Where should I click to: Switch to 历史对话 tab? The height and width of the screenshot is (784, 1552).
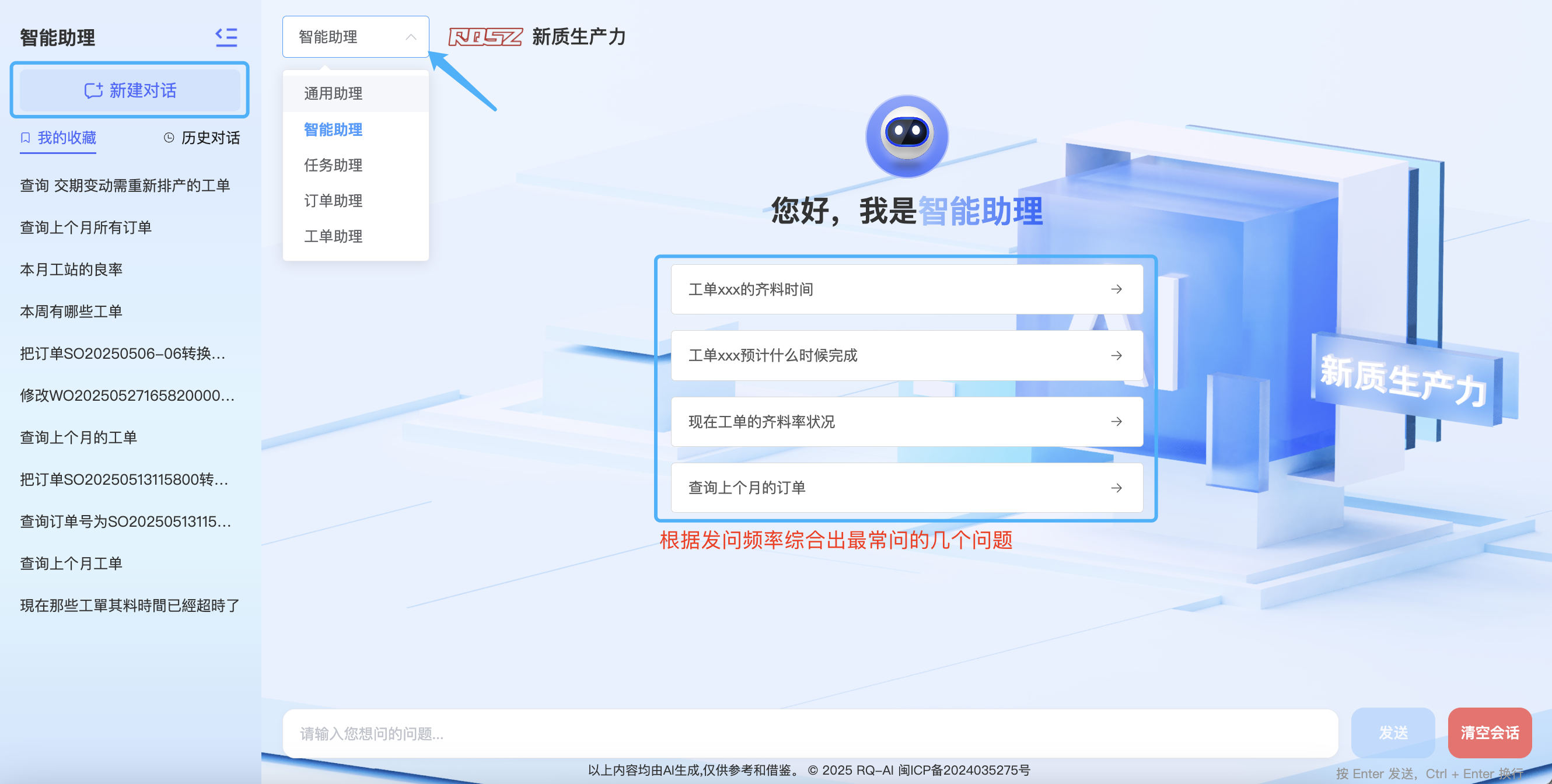coord(210,138)
